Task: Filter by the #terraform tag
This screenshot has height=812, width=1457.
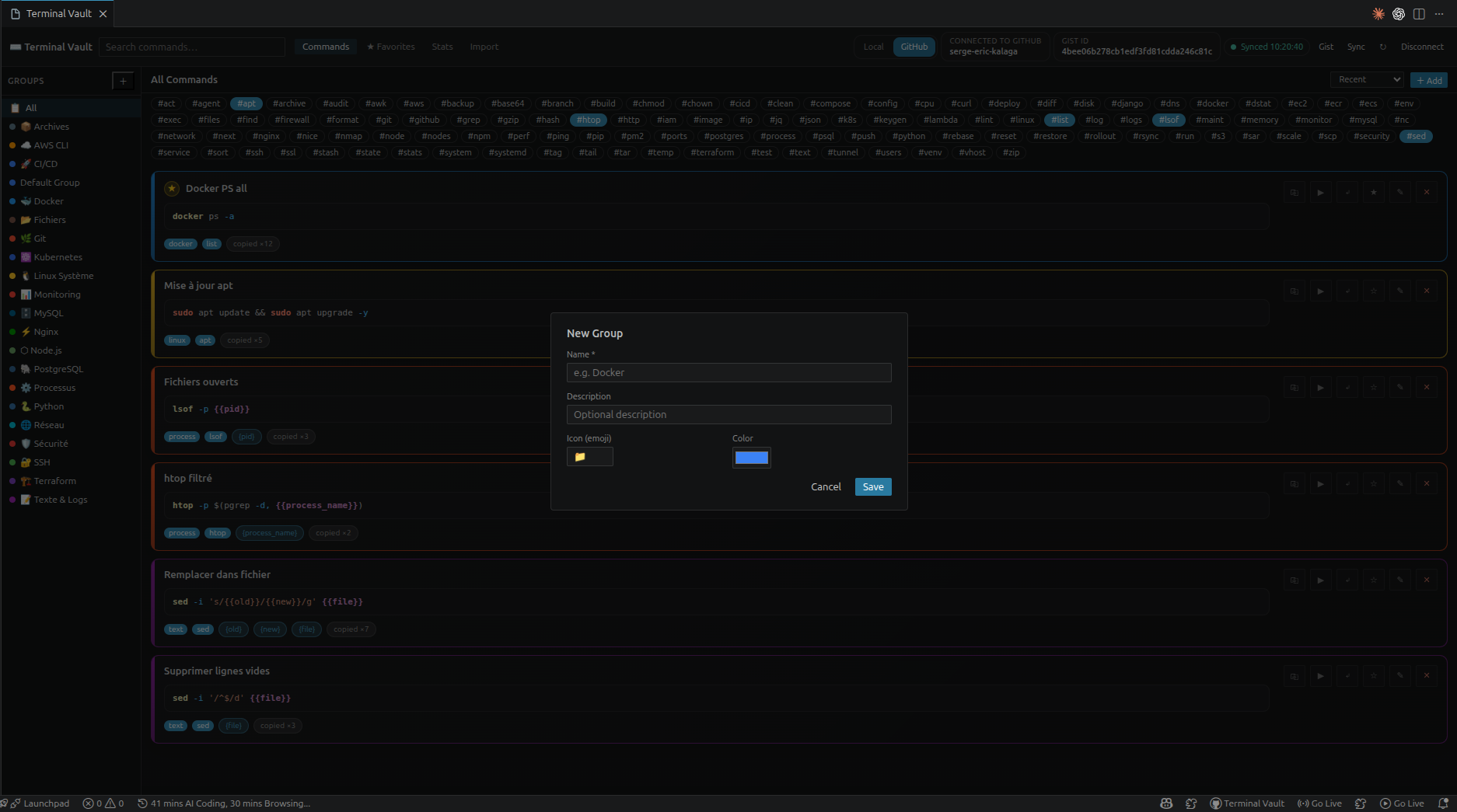Action: (x=712, y=152)
